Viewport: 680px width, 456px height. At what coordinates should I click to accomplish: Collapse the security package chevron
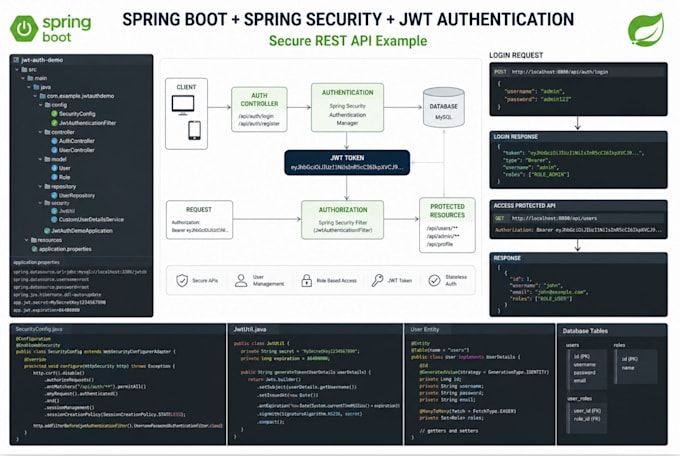click(41, 203)
